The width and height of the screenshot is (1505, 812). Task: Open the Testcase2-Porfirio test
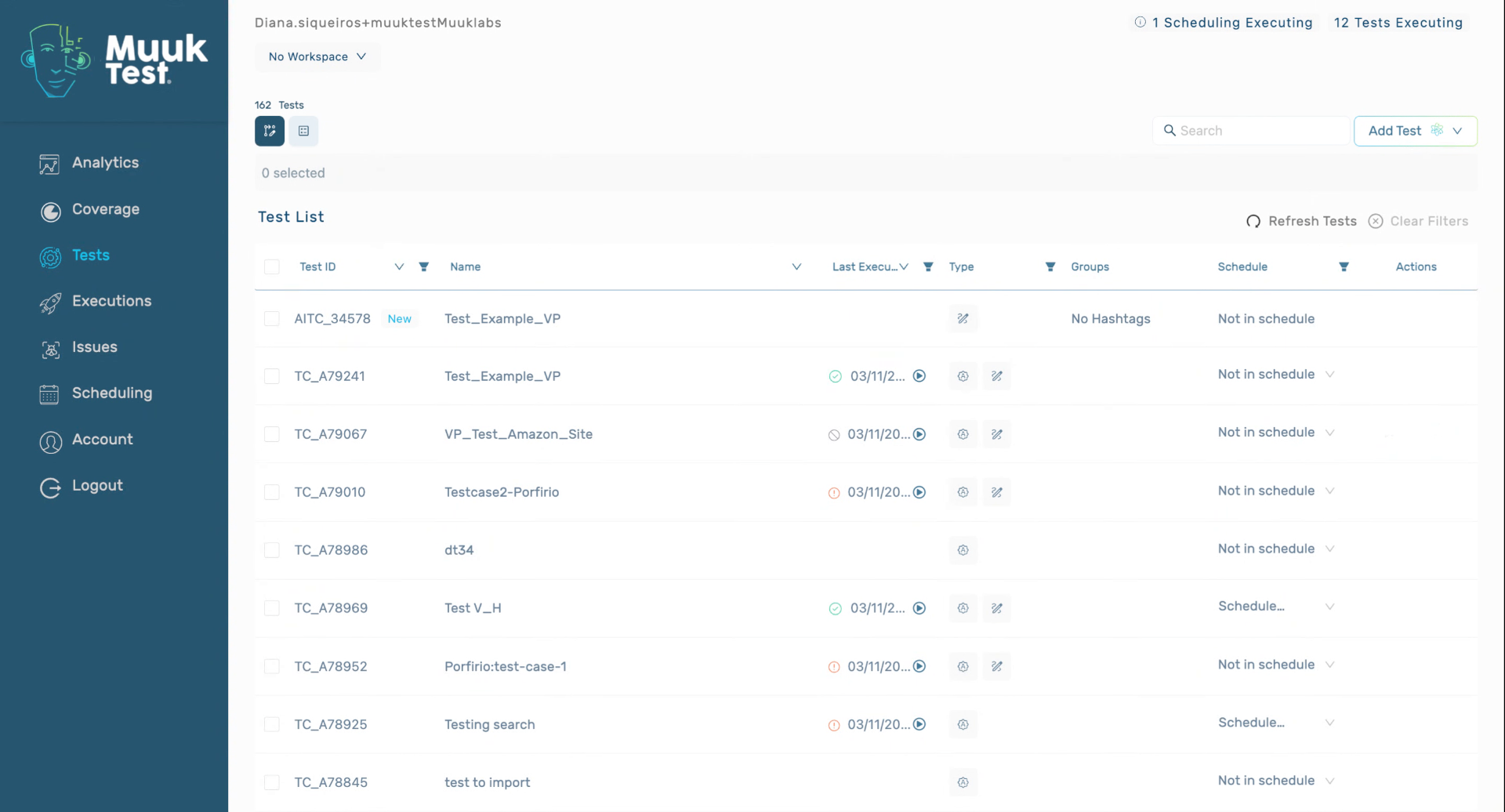coord(502,492)
